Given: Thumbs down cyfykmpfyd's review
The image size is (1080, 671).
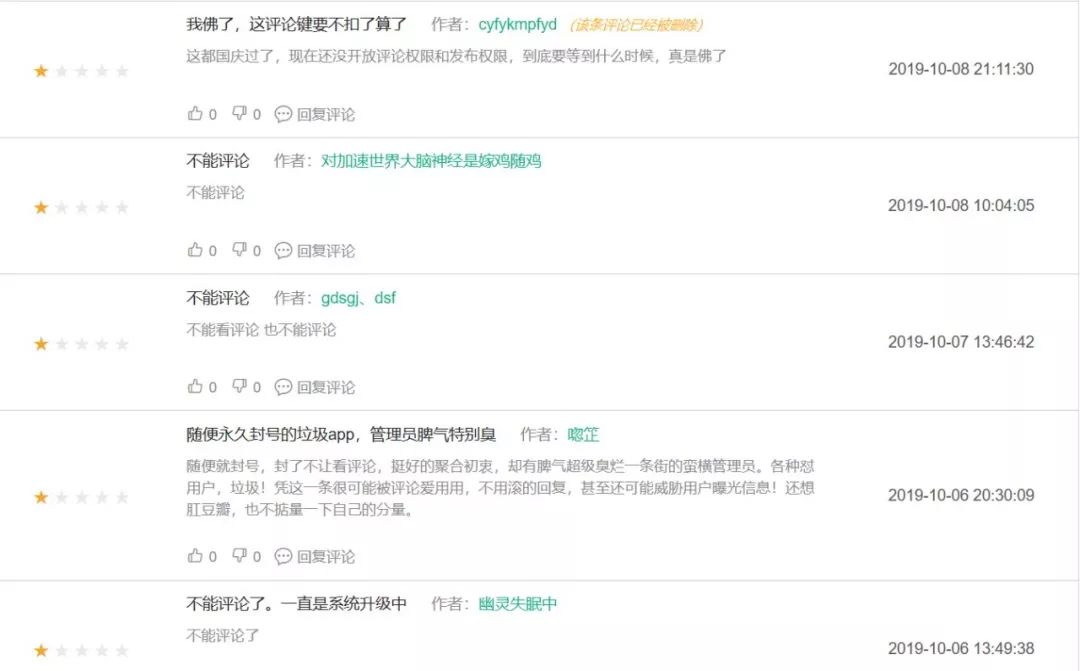Looking at the screenshot, I should click(x=242, y=114).
